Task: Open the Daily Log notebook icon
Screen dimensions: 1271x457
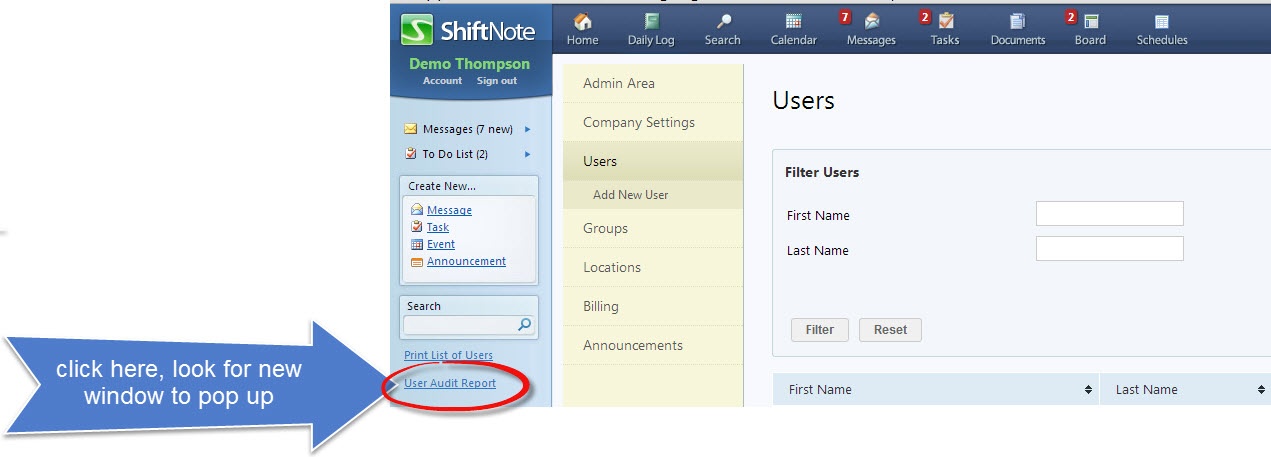Action: point(651,22)
